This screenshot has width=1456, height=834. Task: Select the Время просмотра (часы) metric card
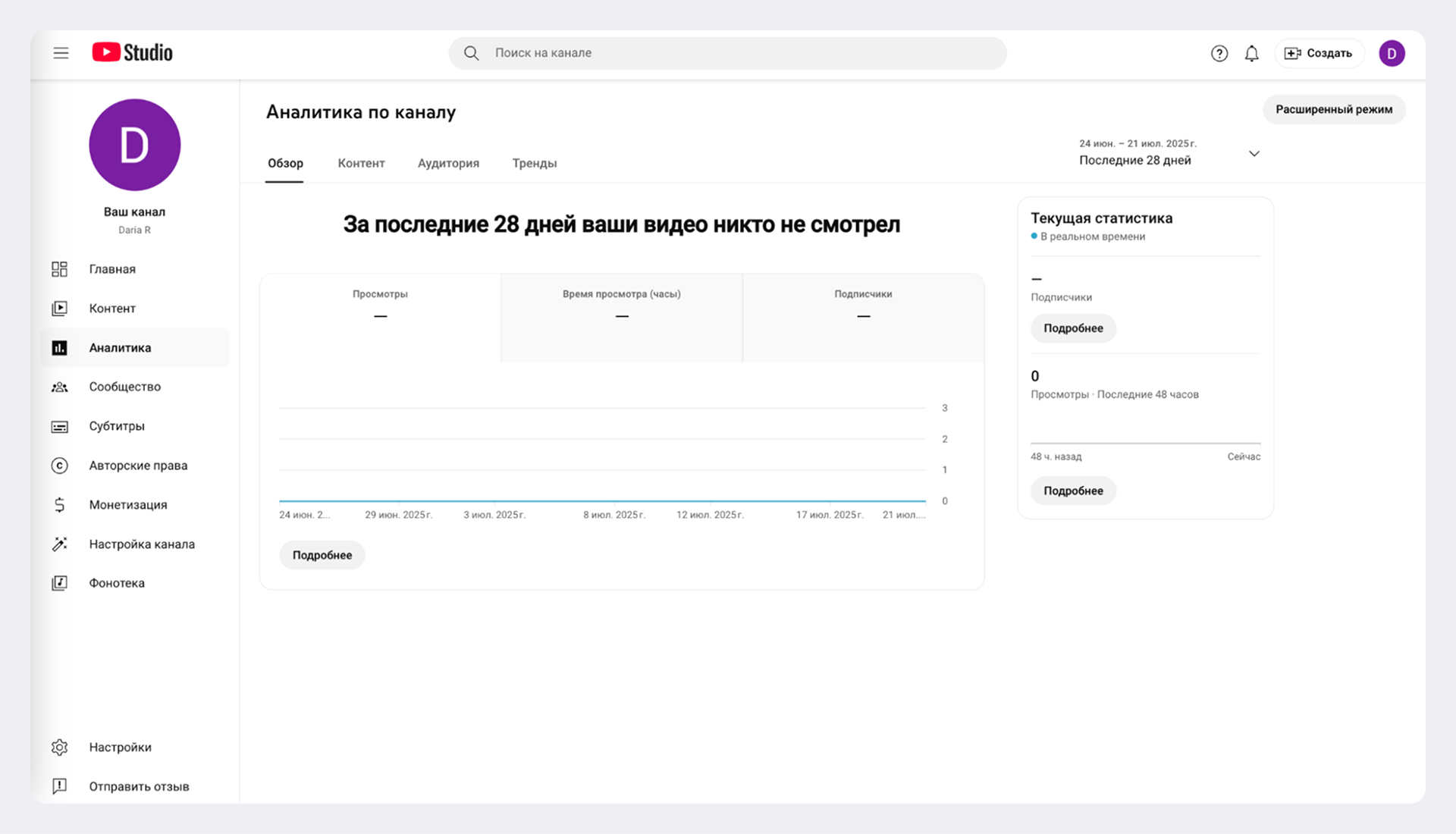coord(621,317)
